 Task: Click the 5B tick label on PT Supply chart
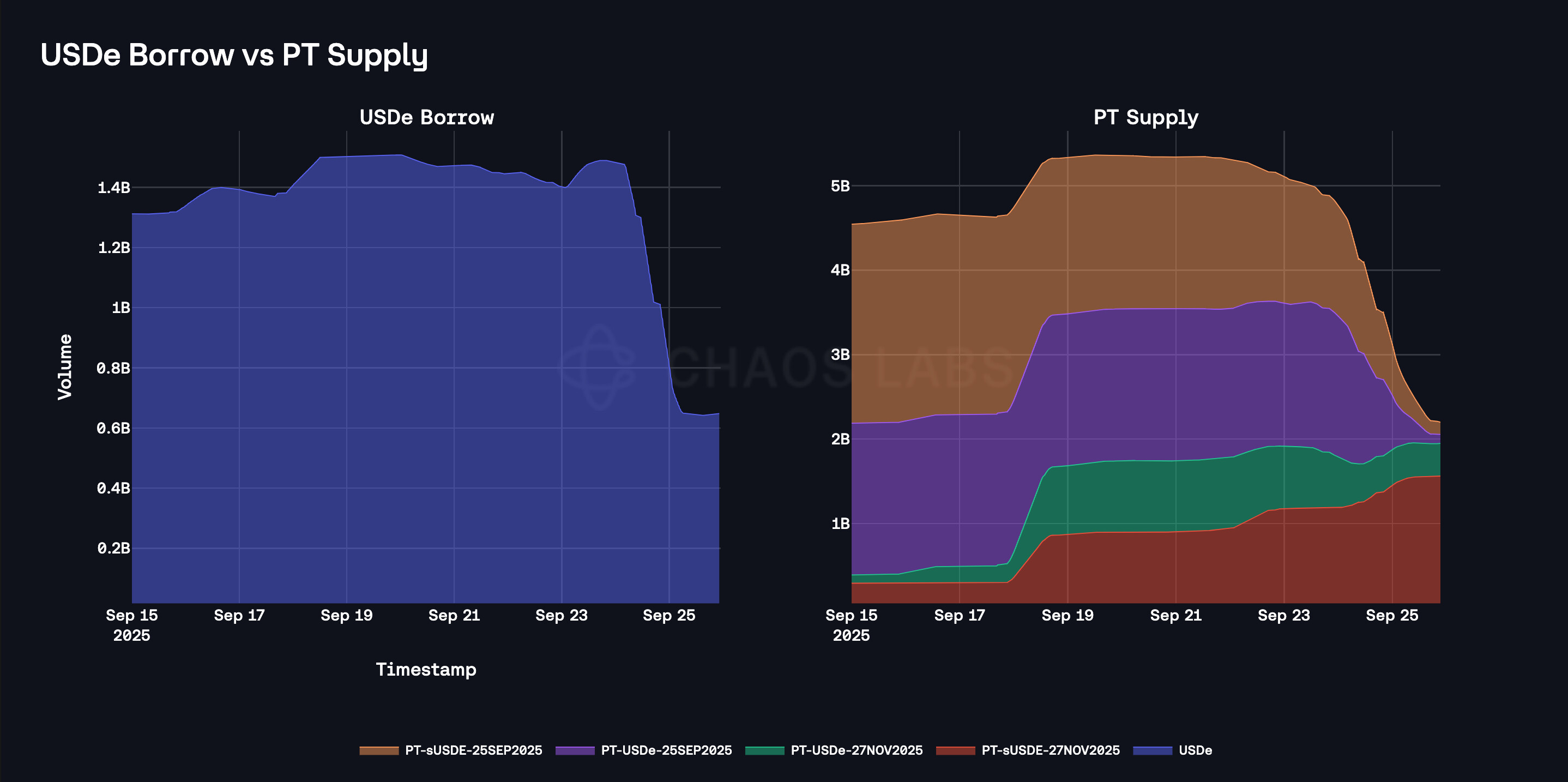(840, 186)
